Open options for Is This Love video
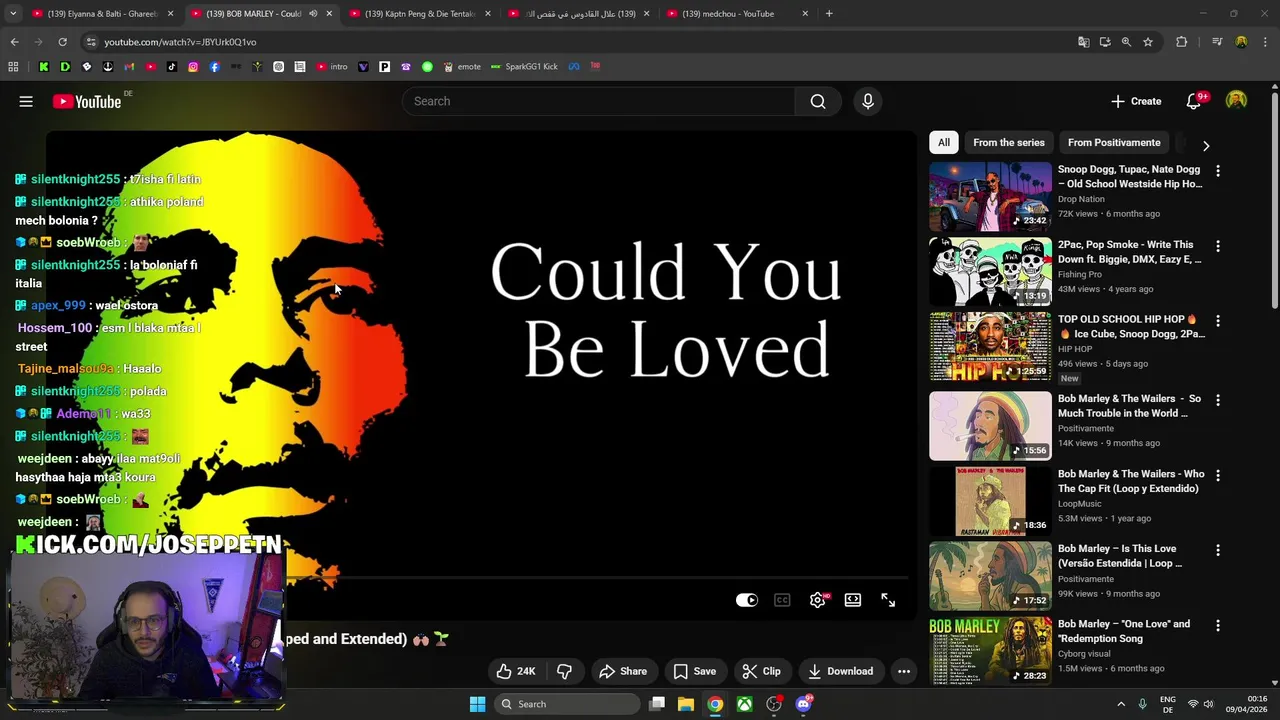The height and width of the screenshot is (720, 1280). [1217, 550]
